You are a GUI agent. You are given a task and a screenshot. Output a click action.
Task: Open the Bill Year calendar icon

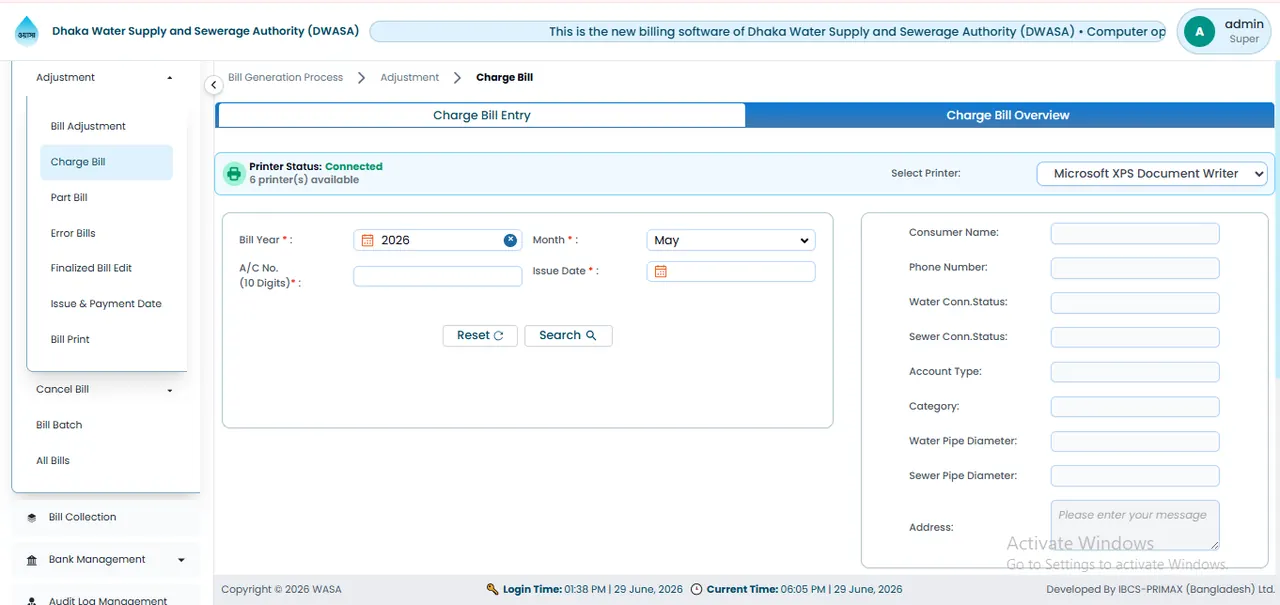pyautogui.click(x=367, y=240)
